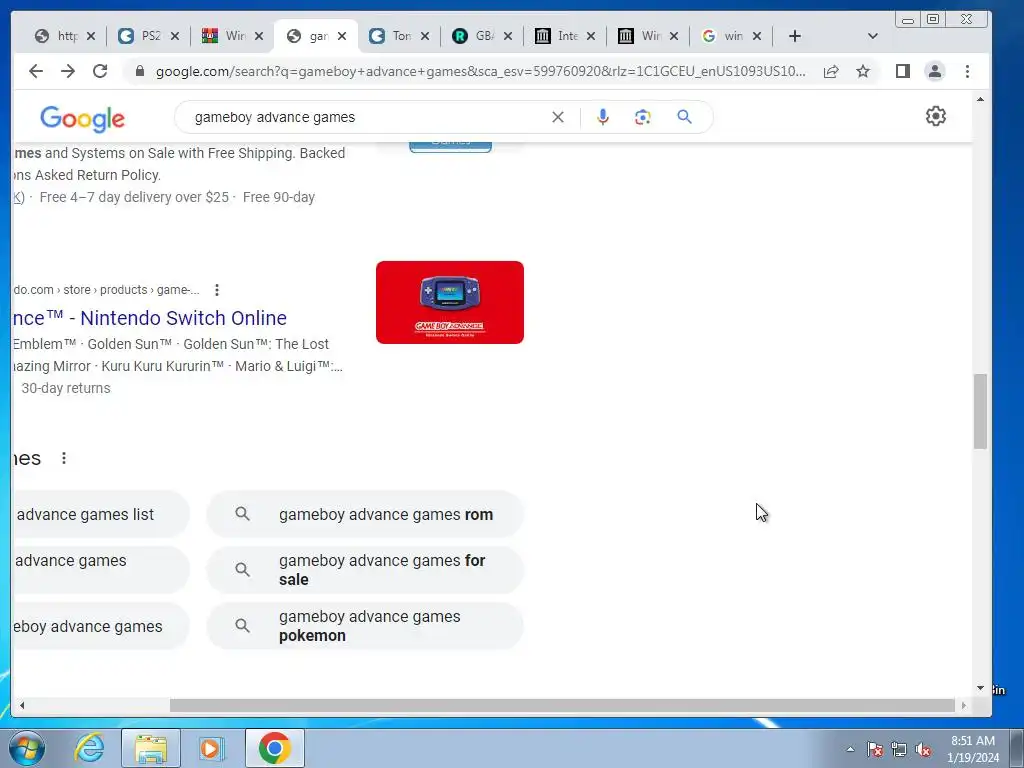This screenshot has width=1024, height=768.
Task: Open Windows Media Player from taskbar
Action: [x=210, y=748]
